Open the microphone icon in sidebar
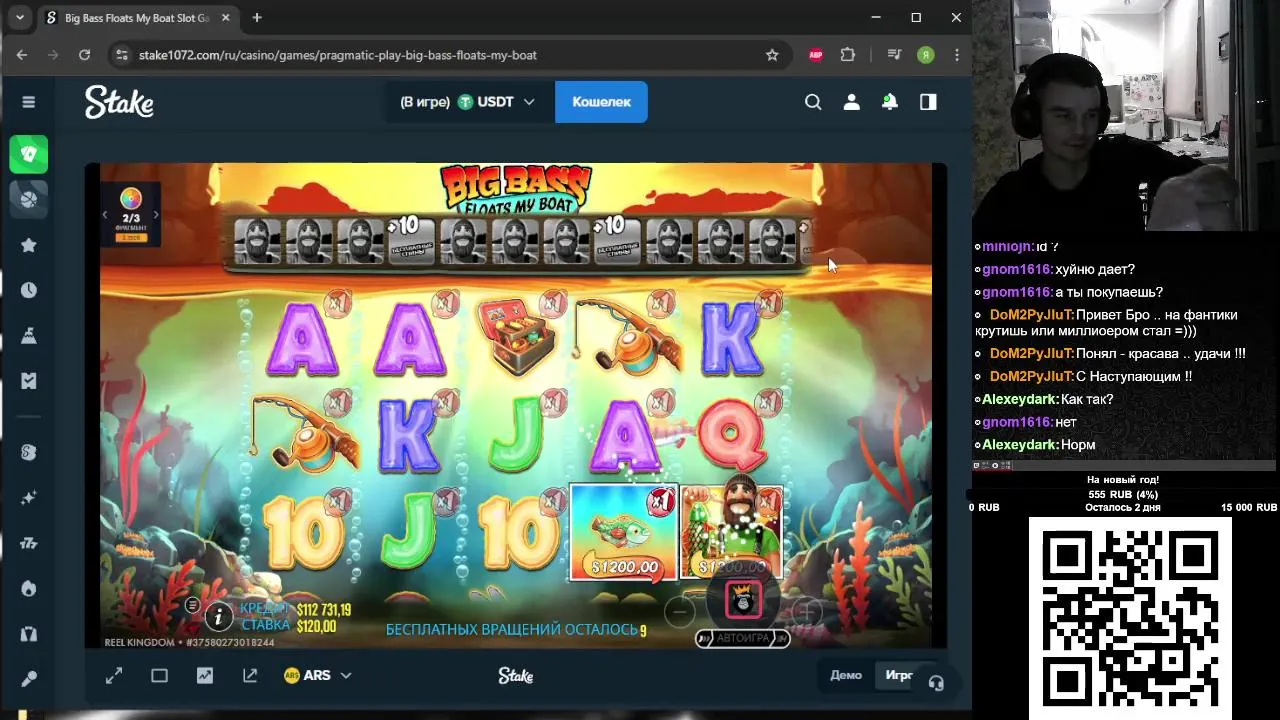1280x720 pixels. point(29,679)
